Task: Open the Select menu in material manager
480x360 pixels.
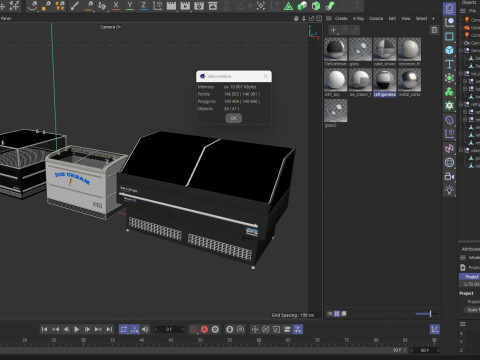Action: (421, 18)
